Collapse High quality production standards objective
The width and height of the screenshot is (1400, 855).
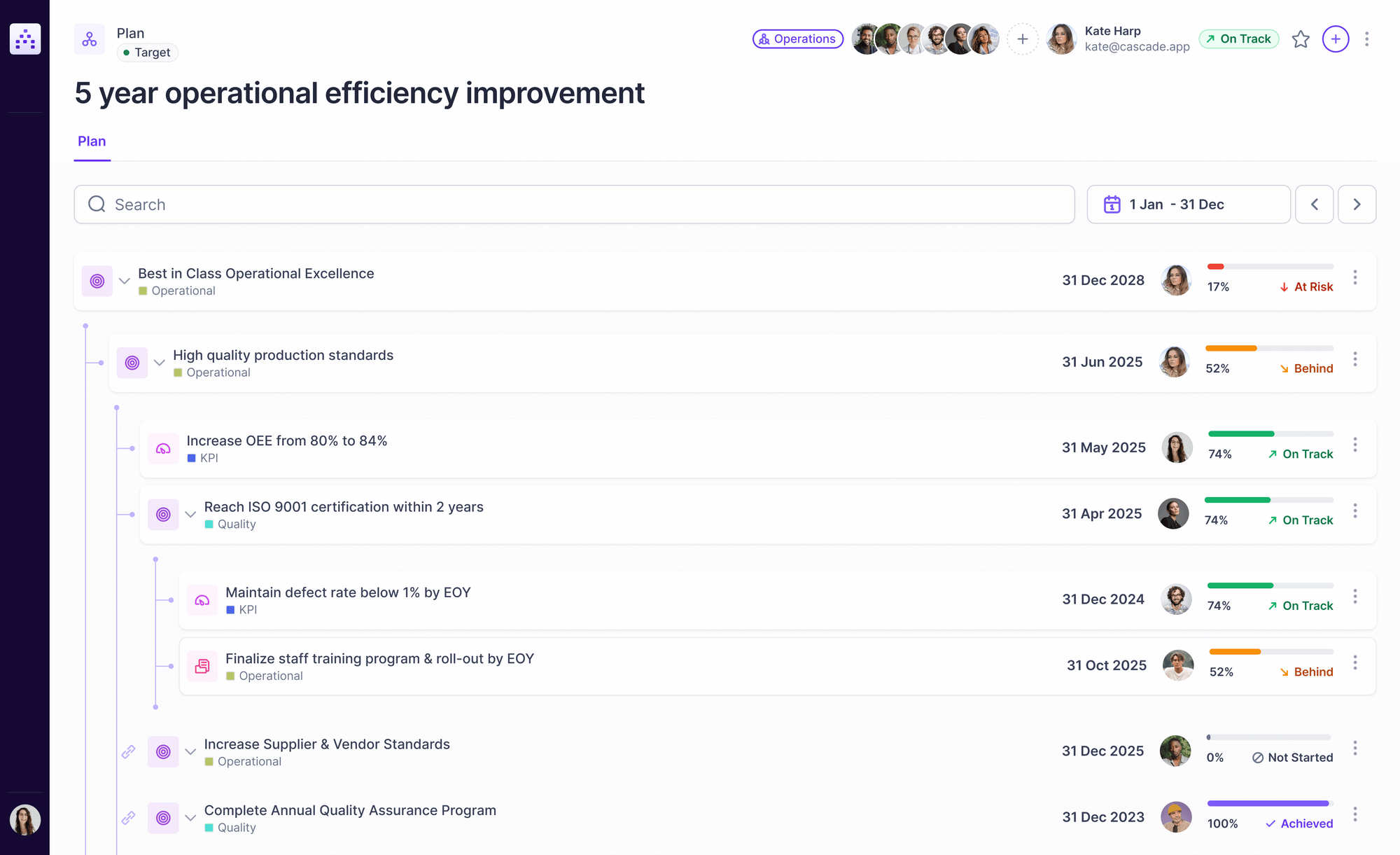point(160,363)
